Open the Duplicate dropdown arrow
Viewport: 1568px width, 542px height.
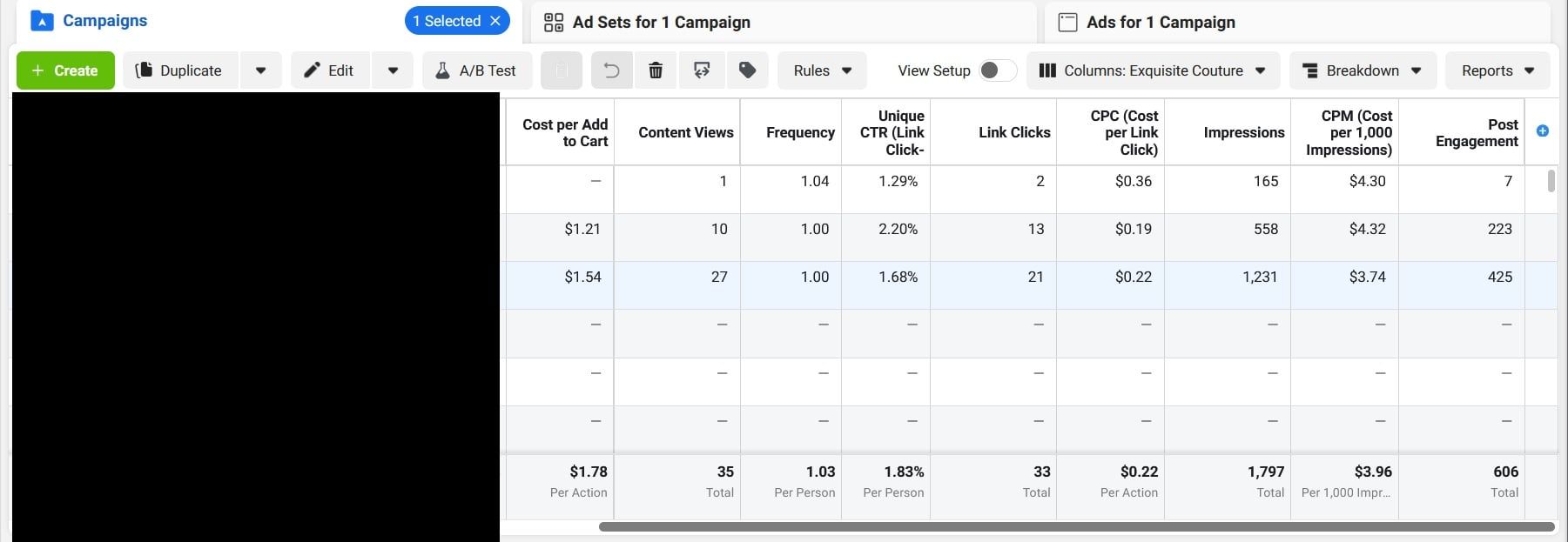click(260, 70)
